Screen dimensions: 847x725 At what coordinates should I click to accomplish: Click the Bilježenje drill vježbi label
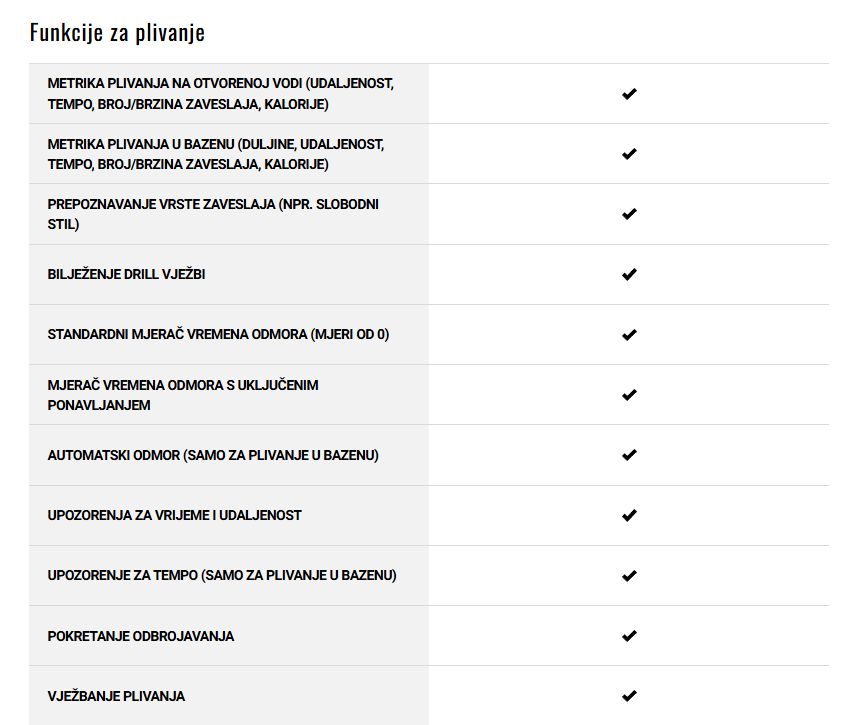pos(126,274)
